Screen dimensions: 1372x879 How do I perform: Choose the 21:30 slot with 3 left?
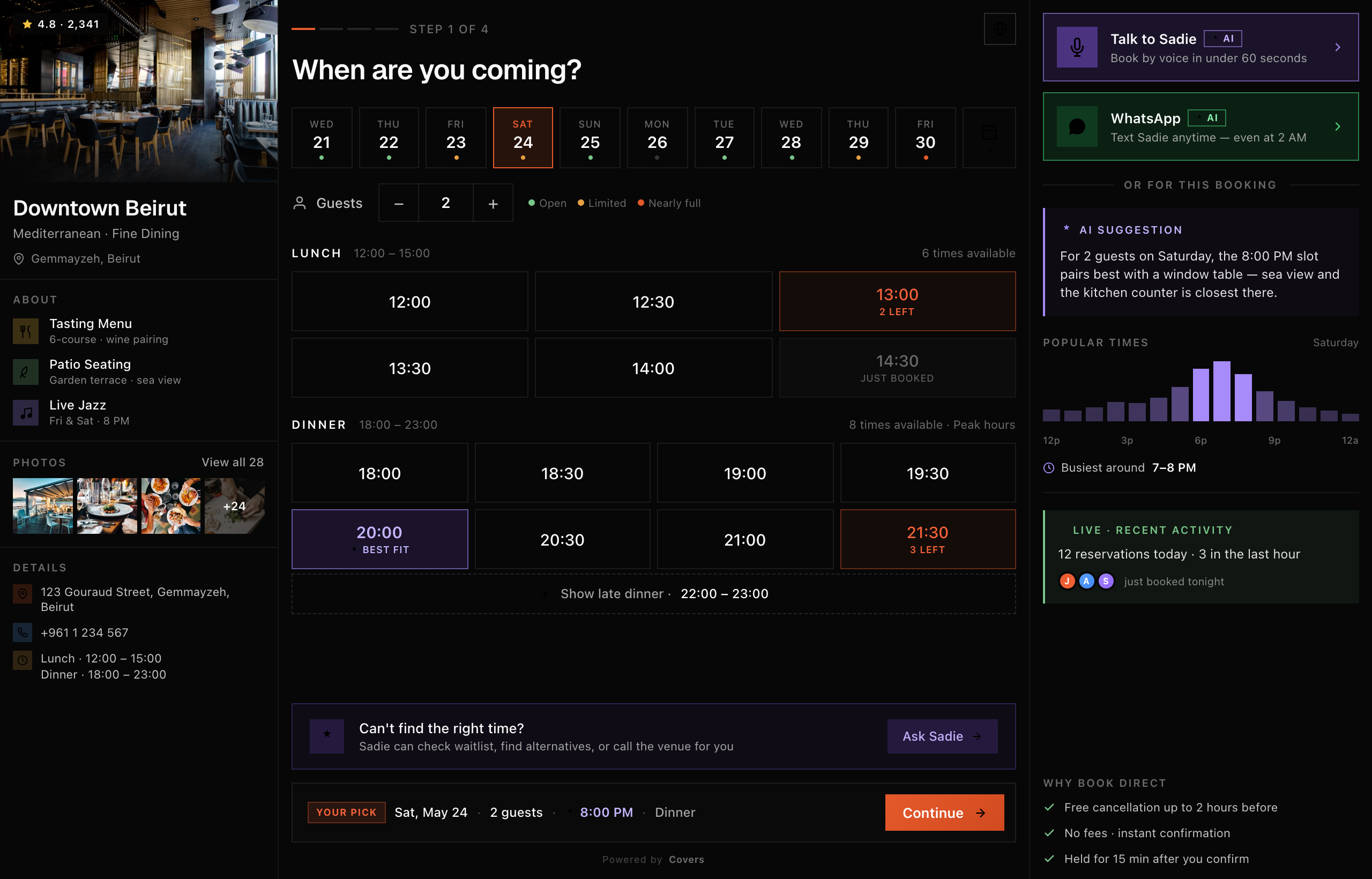click(x=928, y=539)
